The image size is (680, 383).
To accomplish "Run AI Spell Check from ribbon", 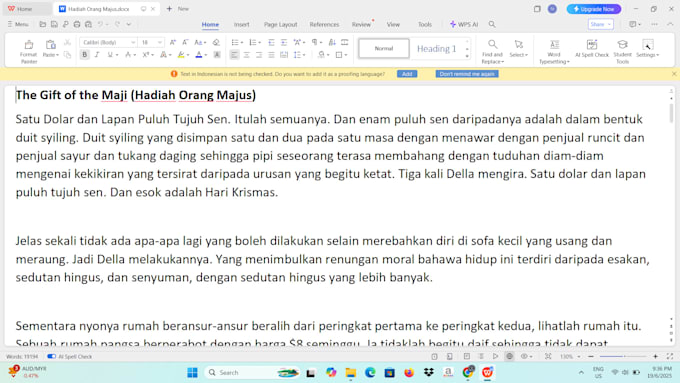I will 592,48.
